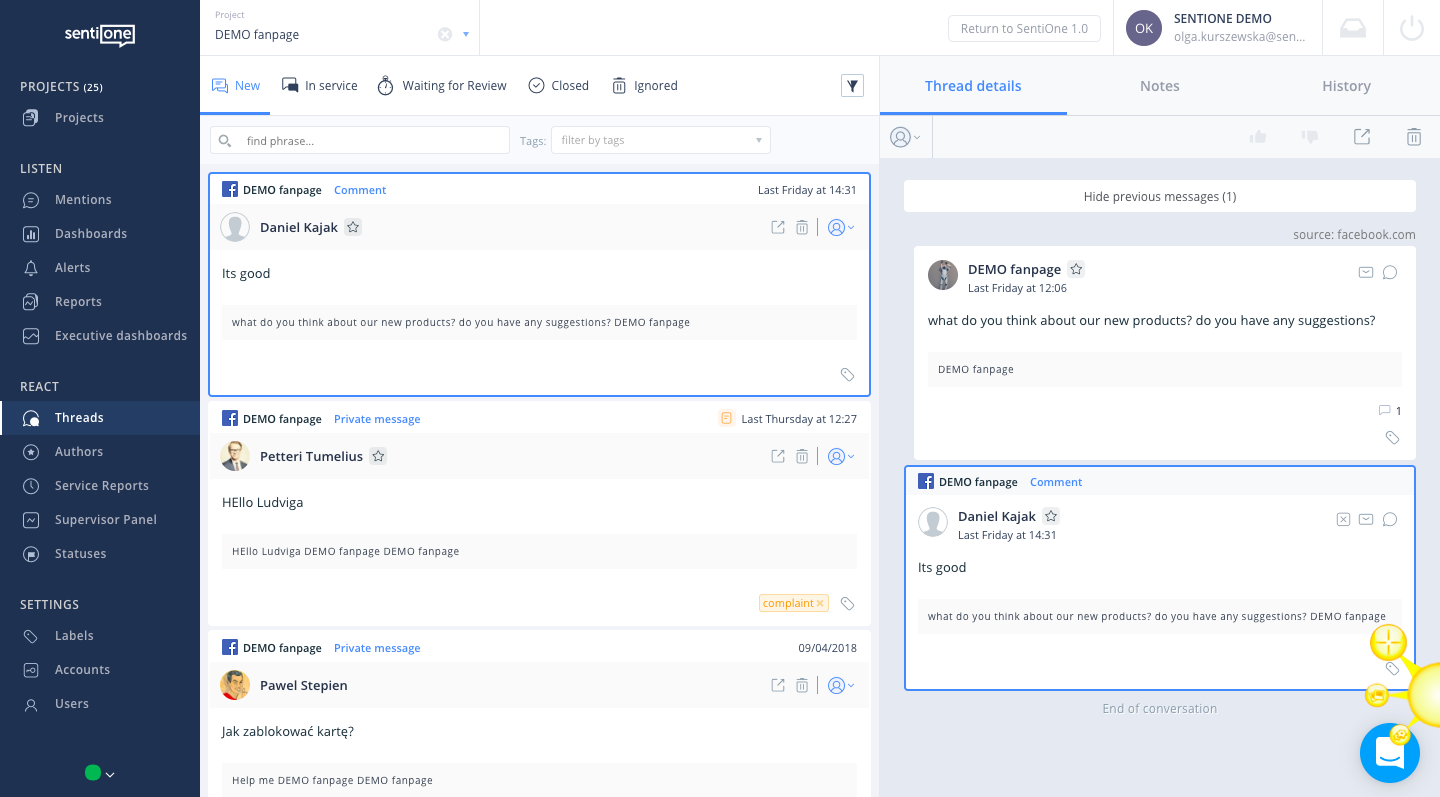This screenshot has width=1440, height=797.
Task: Open assign-user dropdown on Petteri Tumelius thread
Action: 841,457
